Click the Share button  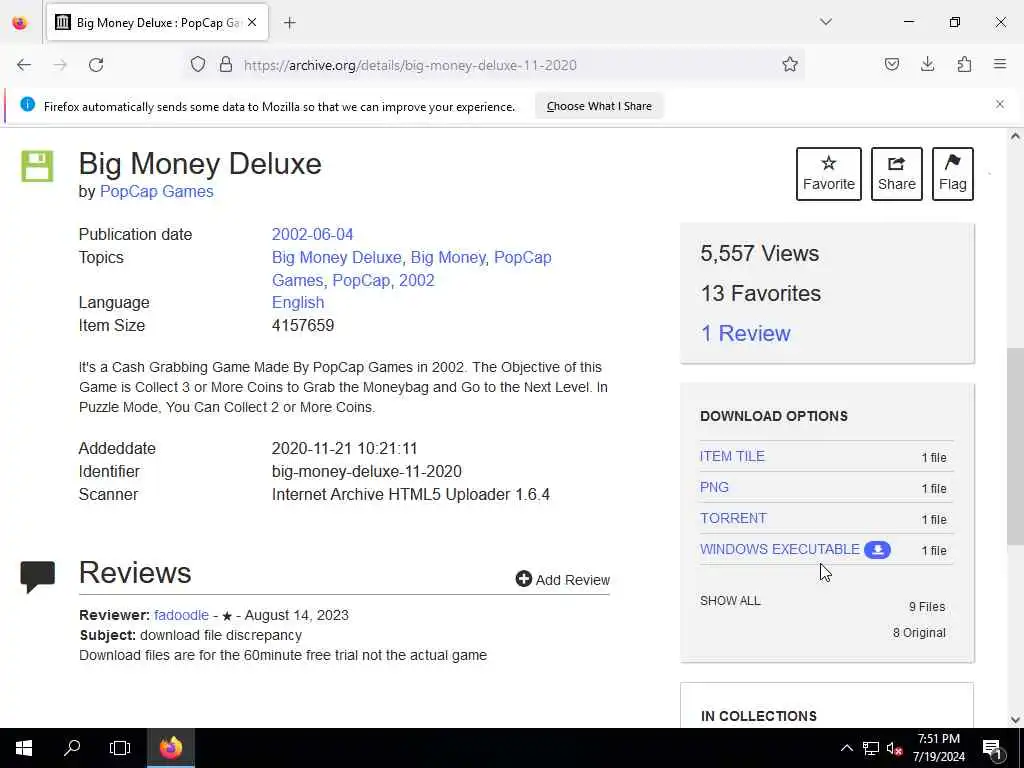(x=897, y=174)
